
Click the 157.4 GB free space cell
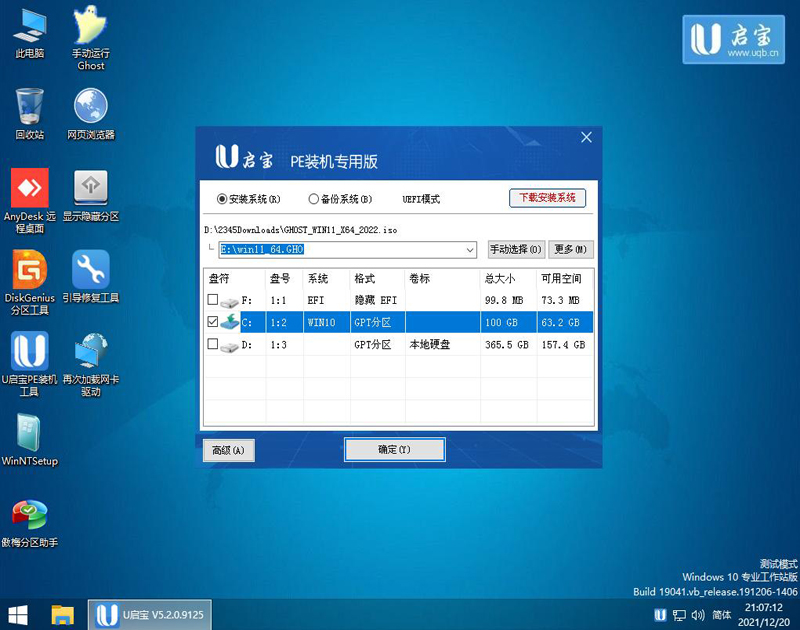point(563,345)
